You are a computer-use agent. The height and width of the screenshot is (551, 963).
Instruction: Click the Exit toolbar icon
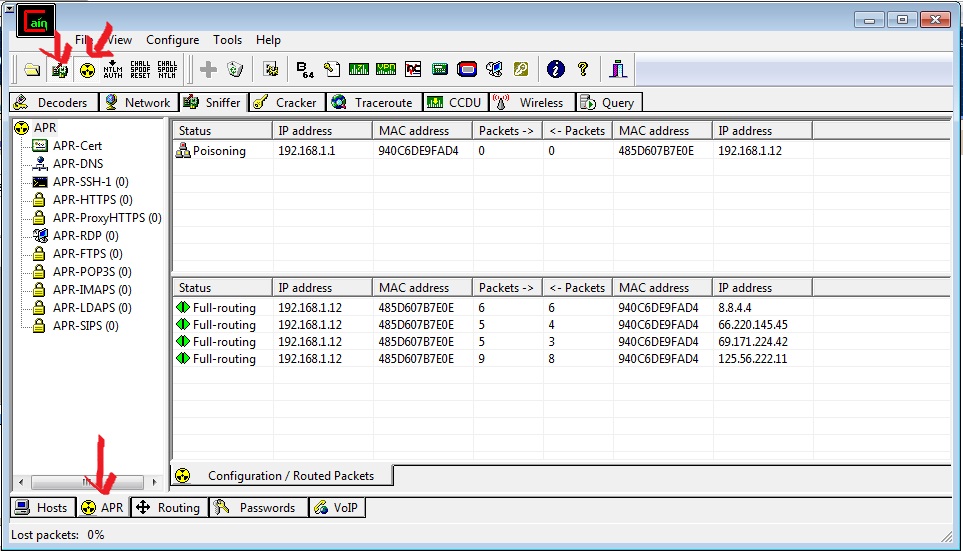coord(618,69)
